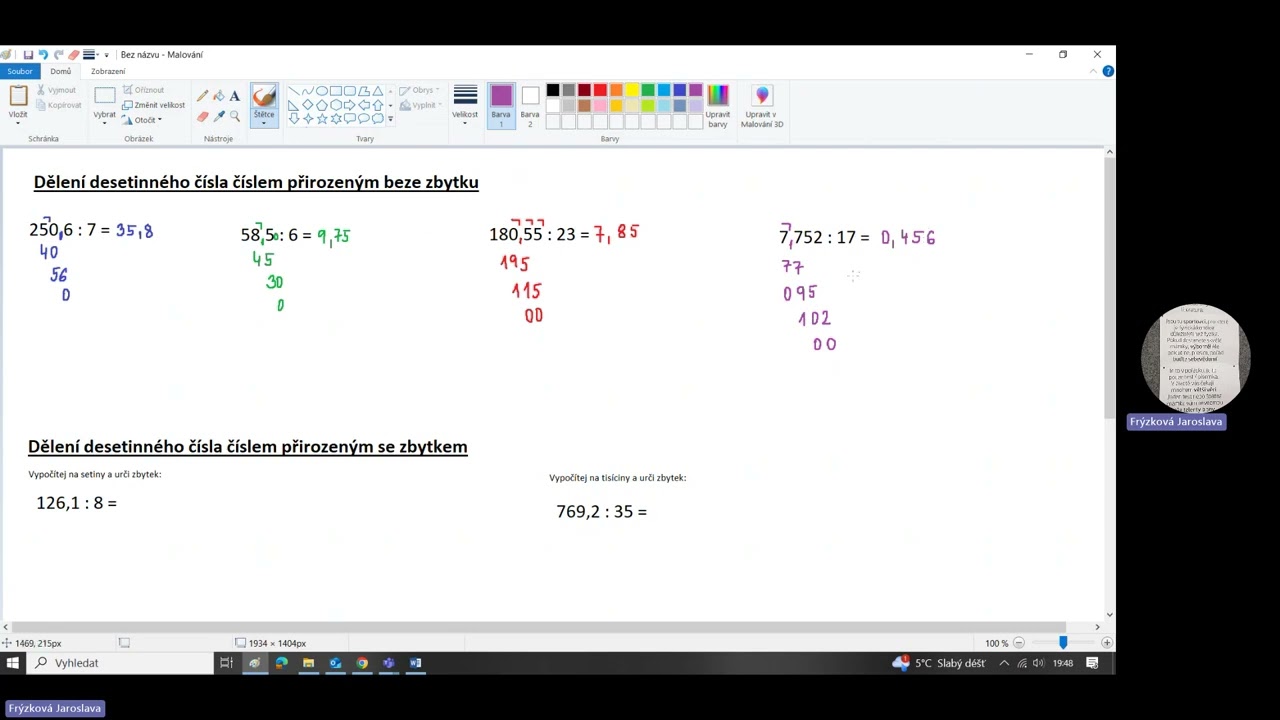This screenshot has width=1280, height=720.
Task: Click Save icon in quick access toolbar
Action: coord(28,55)
